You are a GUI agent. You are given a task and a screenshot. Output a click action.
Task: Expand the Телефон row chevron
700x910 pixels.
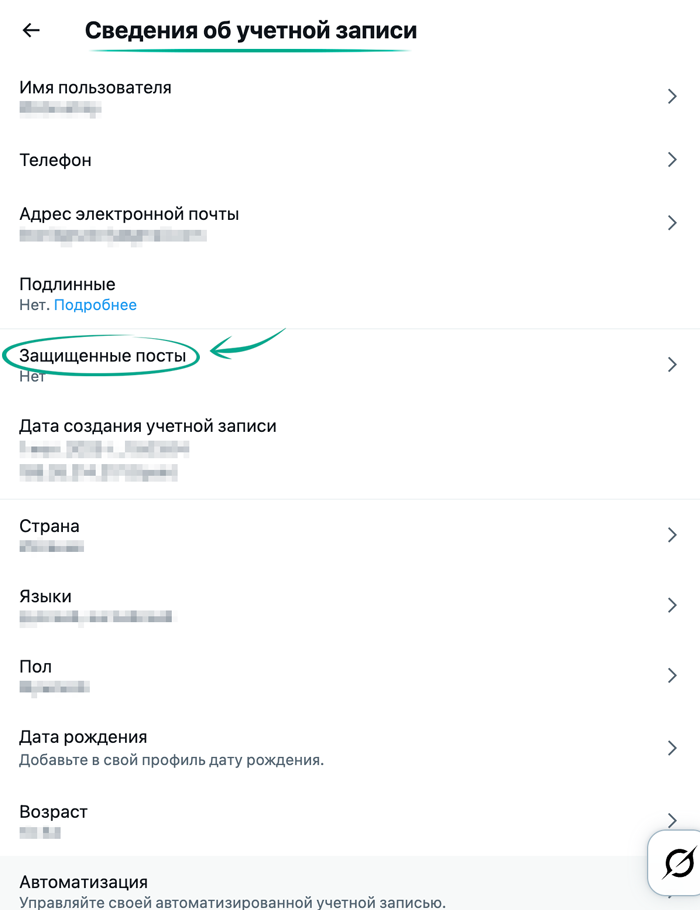672,160
